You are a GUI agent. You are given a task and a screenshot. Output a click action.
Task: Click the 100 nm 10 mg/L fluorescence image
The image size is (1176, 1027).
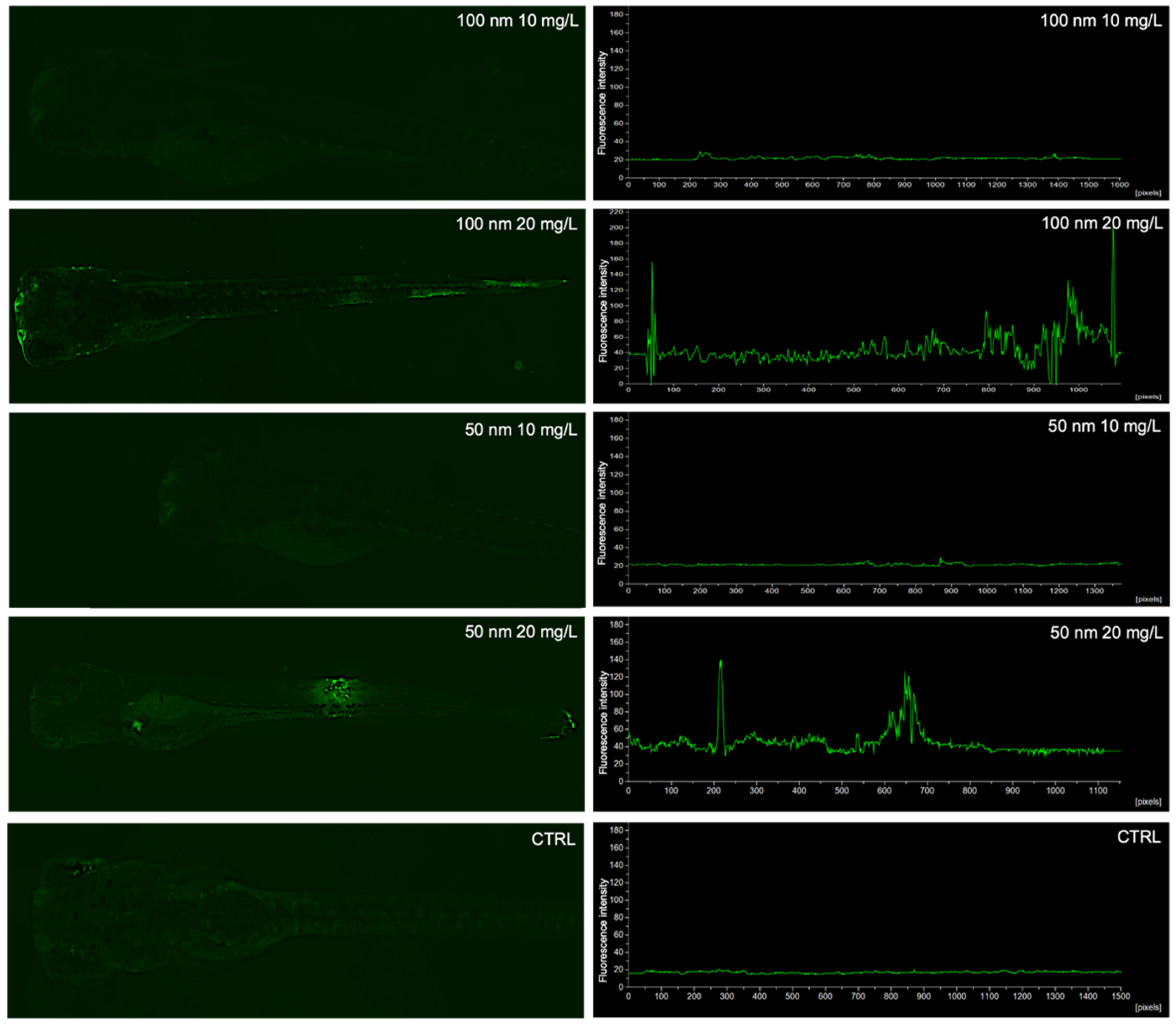[297, 103]
